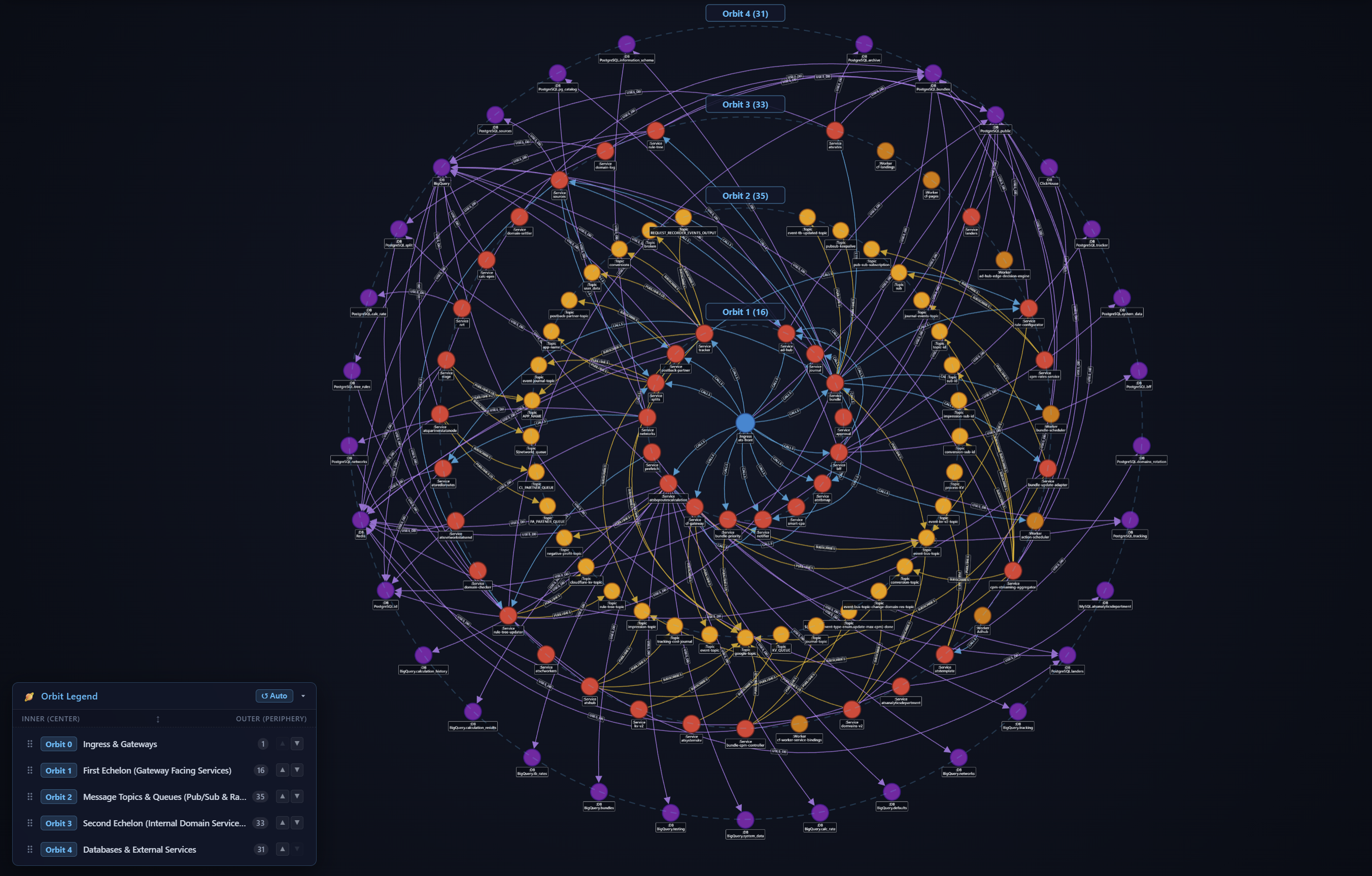Image resolution: width=1372 pixels, height=876 pixels.
Task: Click the PostgreSQL.pg_catalog DB node
Action: pos(558,73)
